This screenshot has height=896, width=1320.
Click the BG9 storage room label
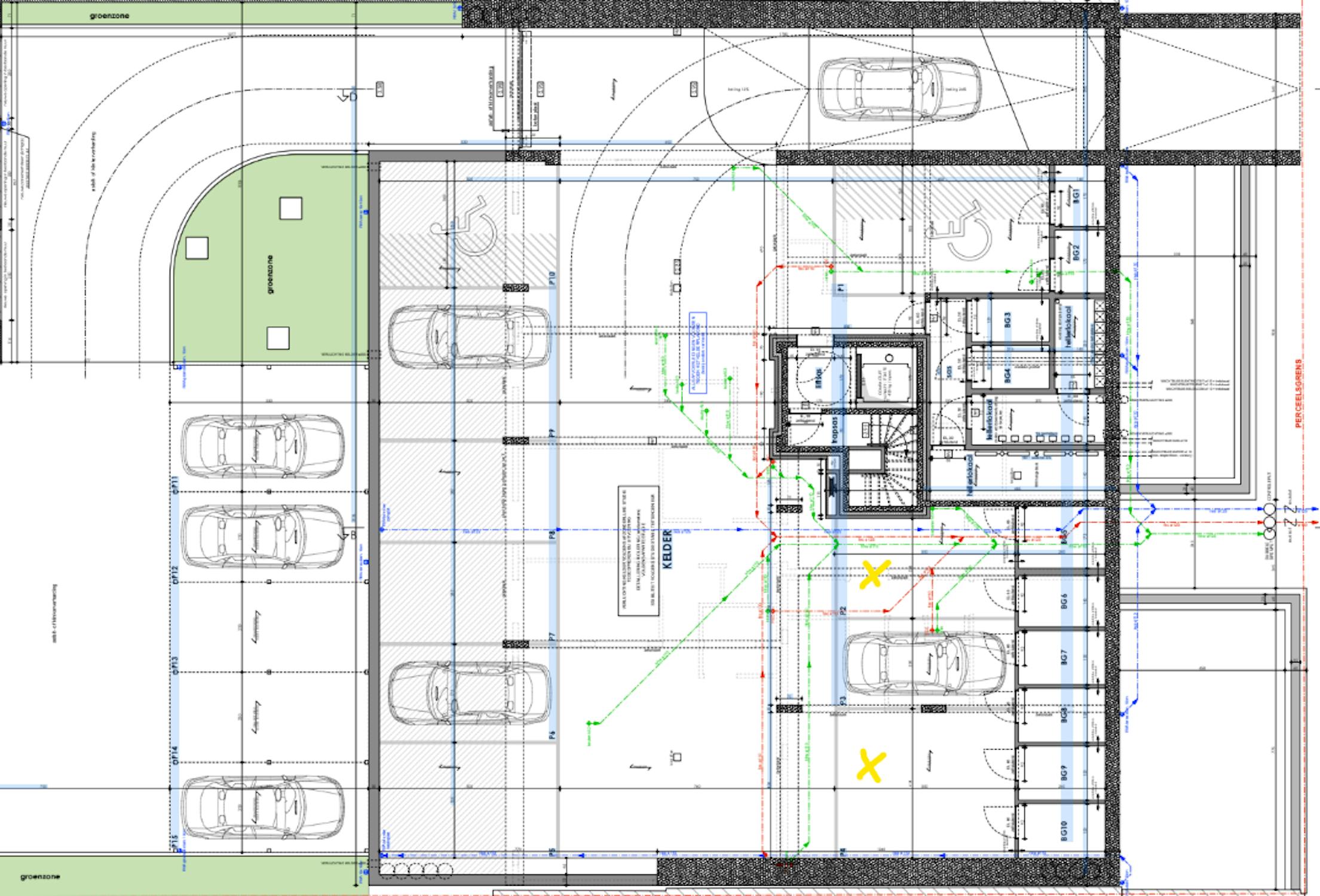[1064, 773]
